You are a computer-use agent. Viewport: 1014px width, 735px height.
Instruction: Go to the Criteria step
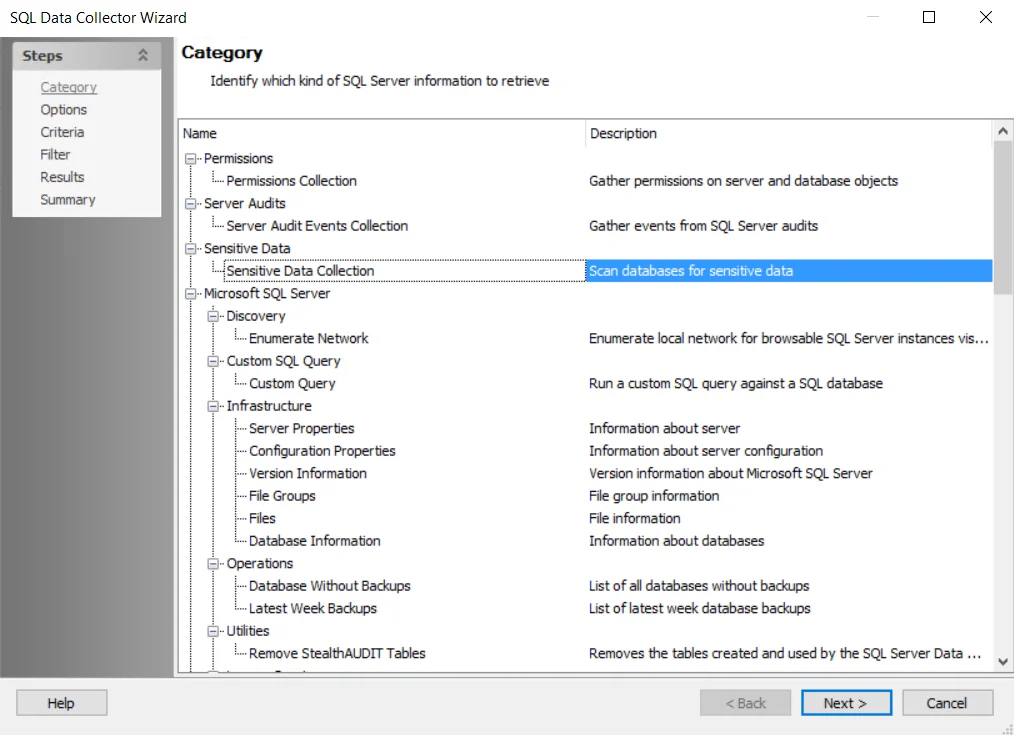(x=62, y=132)
